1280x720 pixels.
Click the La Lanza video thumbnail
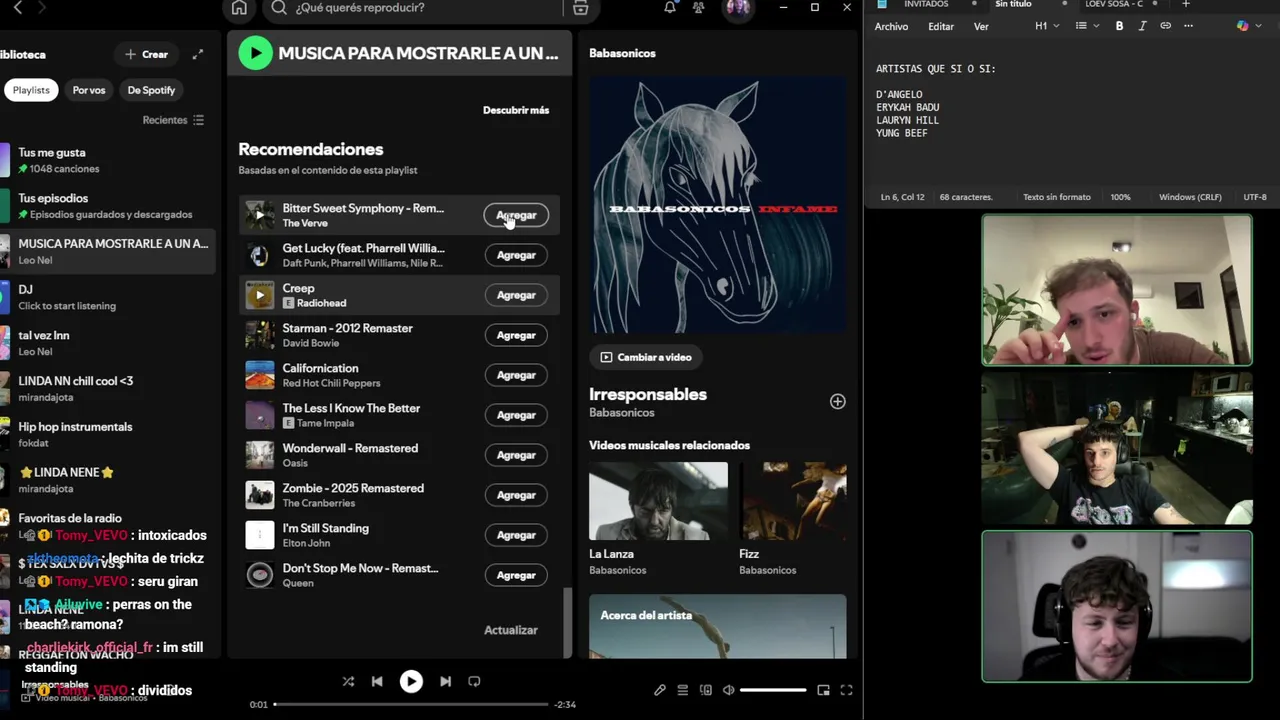point(658,501)
